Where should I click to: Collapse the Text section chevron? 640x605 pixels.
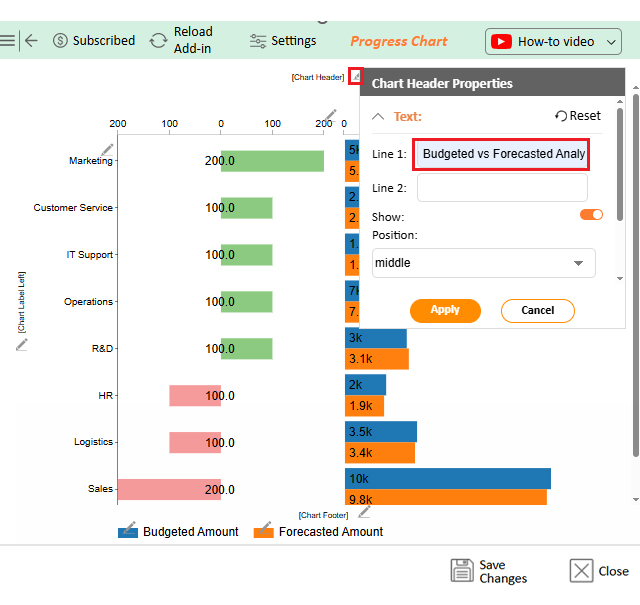(x=378, y=116)
